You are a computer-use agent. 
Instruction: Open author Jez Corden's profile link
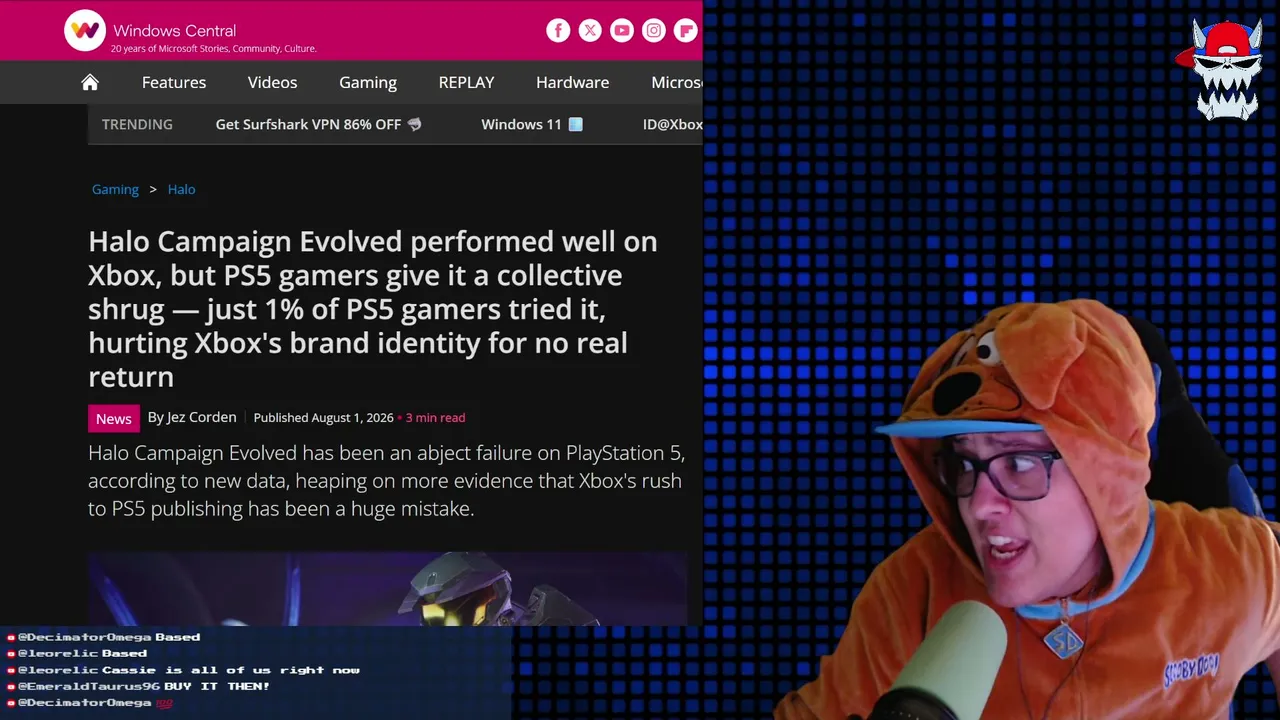(201, 417)
